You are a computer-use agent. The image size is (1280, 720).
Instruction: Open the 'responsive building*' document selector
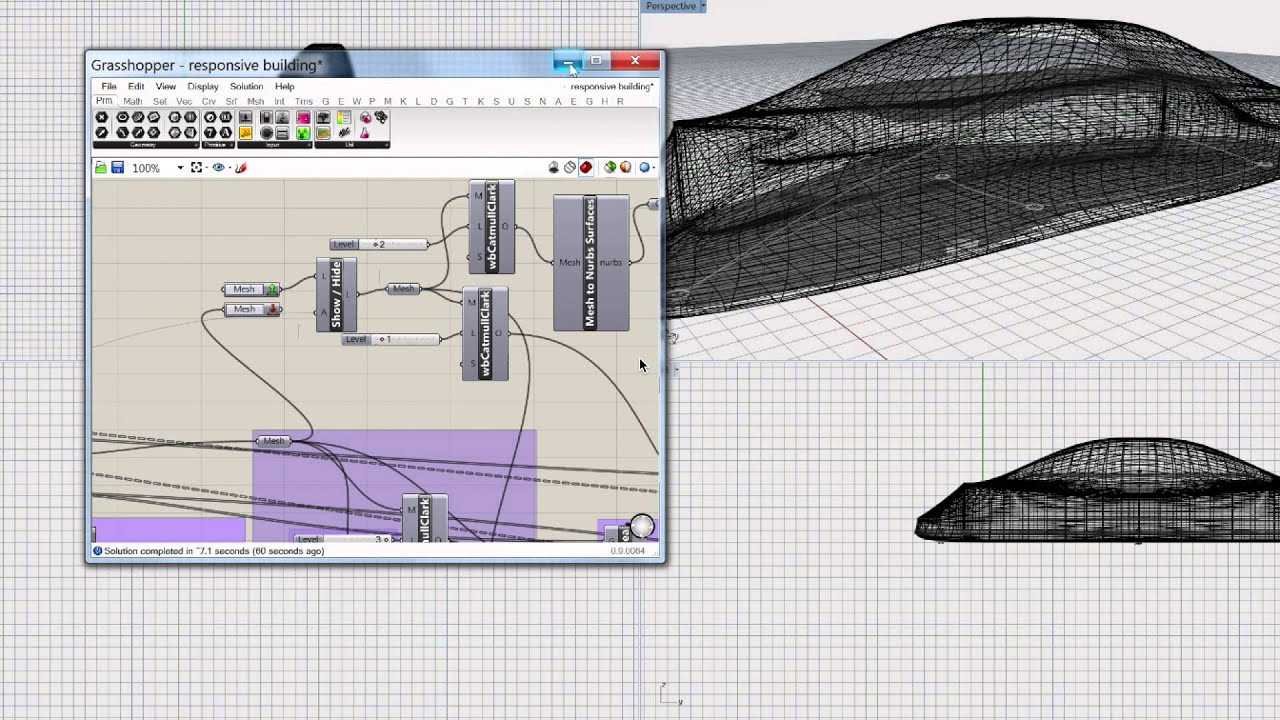(x=611, y=86)
